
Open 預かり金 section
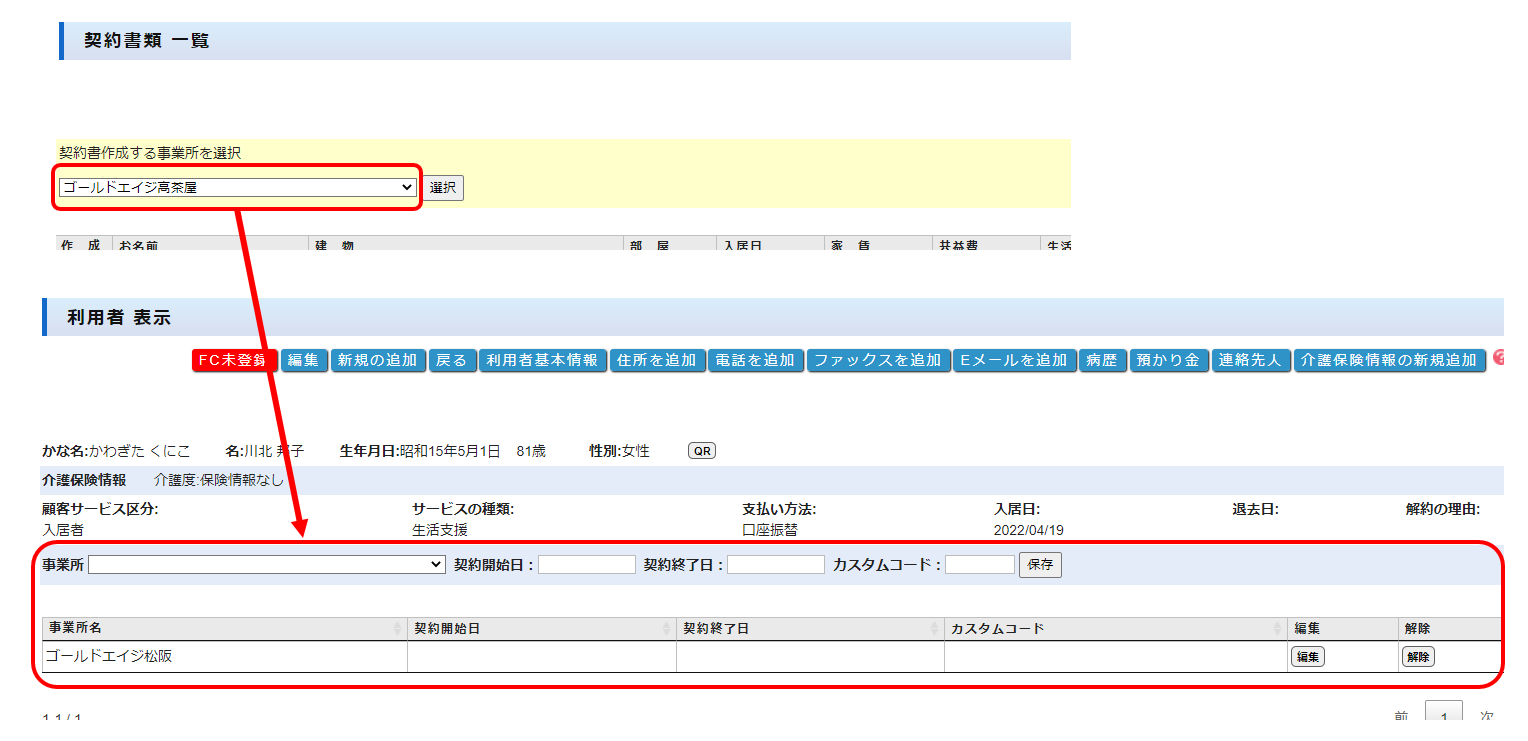coord(1169,360)
